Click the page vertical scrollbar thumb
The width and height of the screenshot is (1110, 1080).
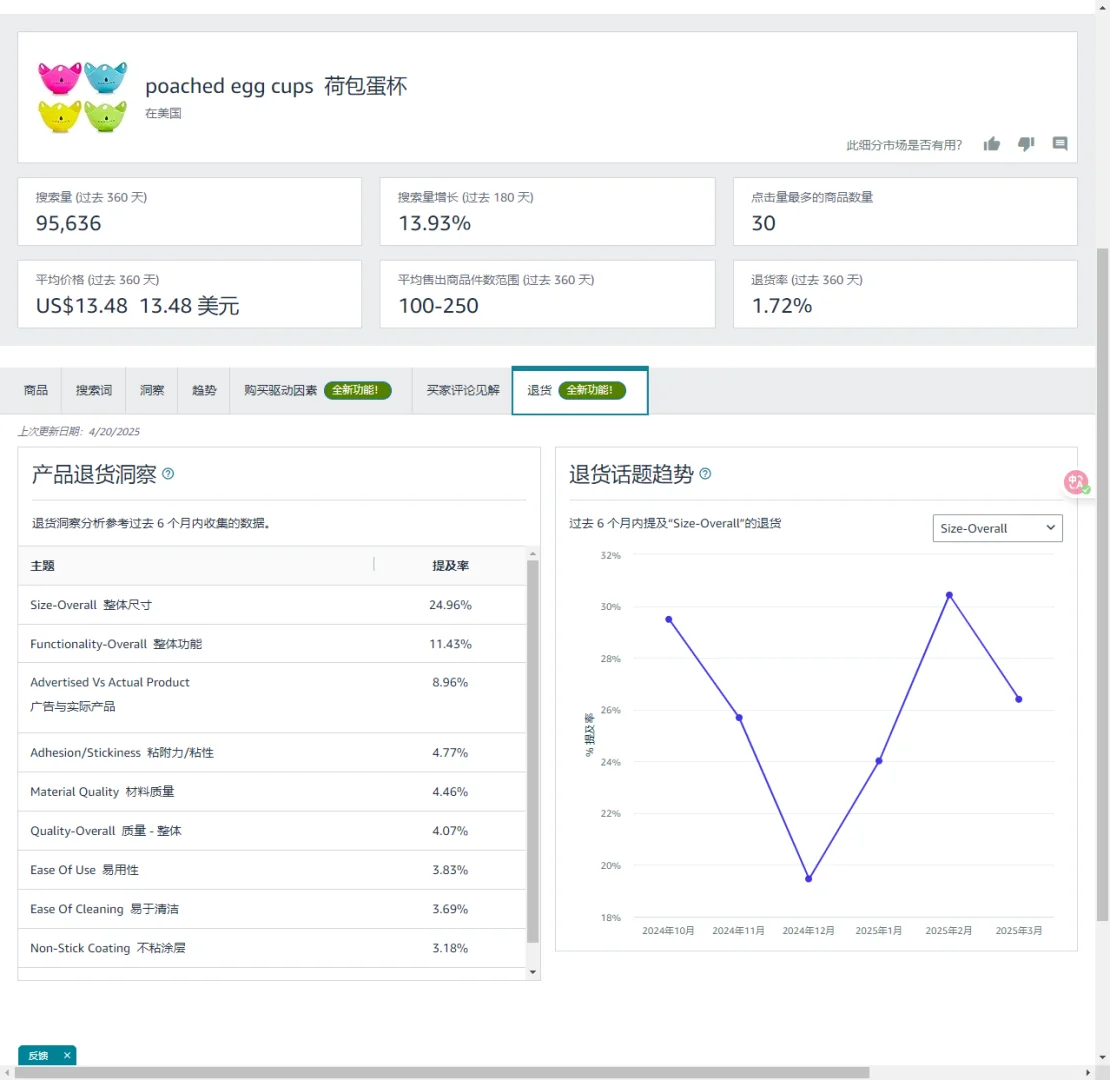[x=1103, y=585]
